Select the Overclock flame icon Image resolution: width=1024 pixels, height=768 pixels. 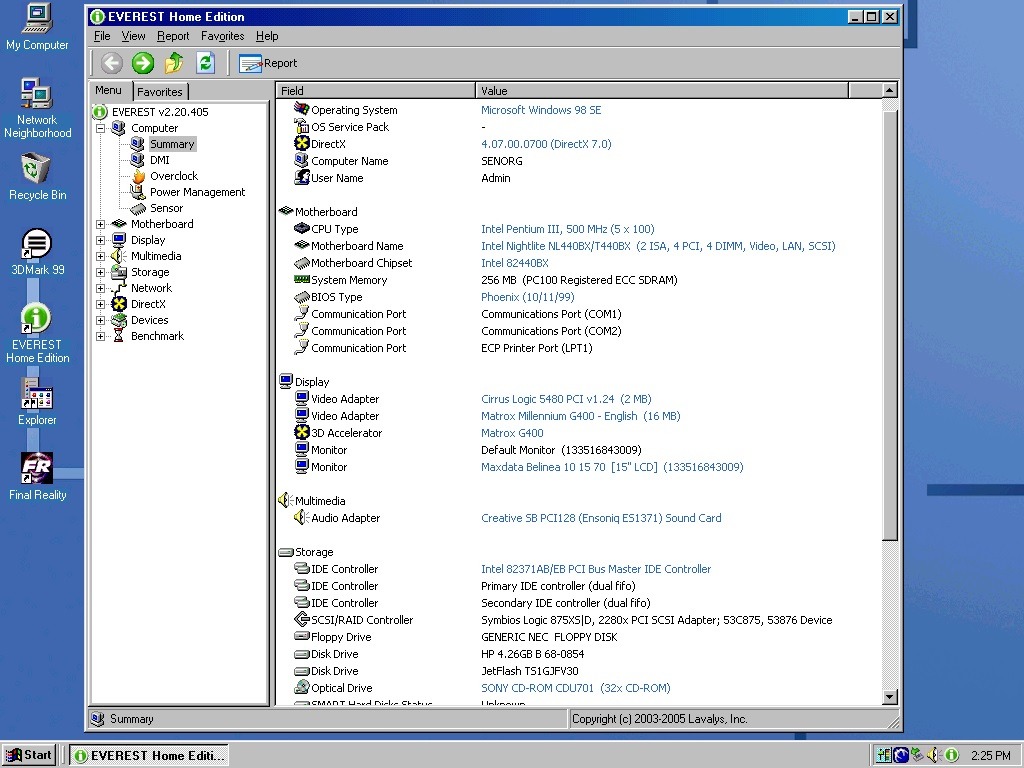(138, 176)
